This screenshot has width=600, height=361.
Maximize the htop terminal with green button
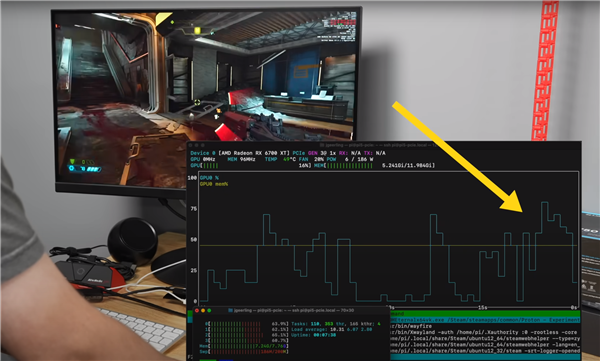pos(209,310)
